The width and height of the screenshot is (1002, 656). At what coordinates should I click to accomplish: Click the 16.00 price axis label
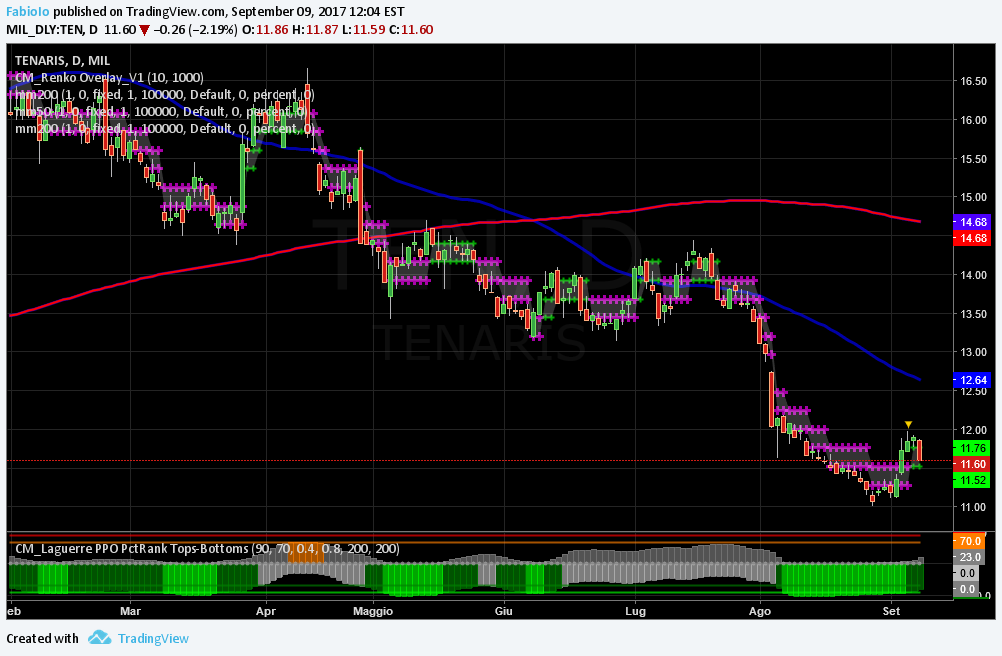pyautogui.click(x=973, y=120)
